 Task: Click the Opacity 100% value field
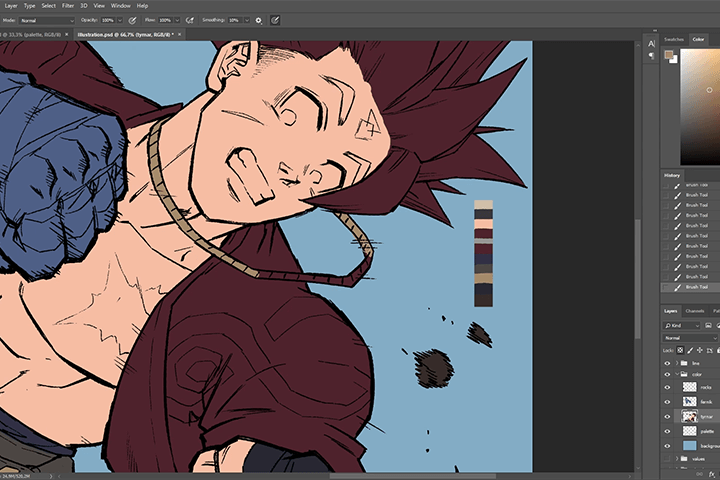click(x=108, y=20)
